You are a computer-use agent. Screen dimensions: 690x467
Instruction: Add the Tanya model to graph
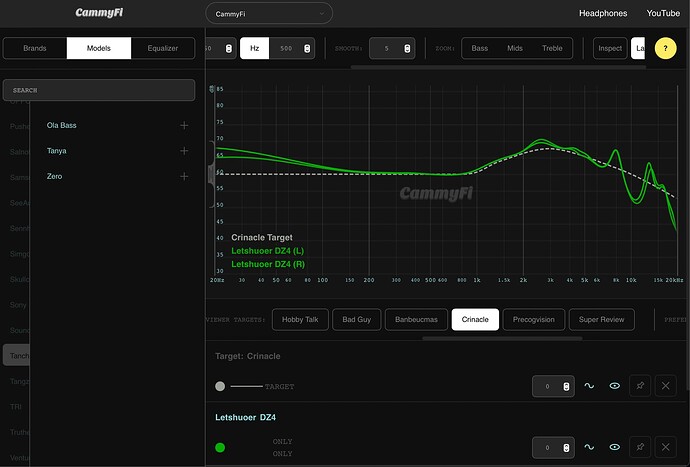pos(184,151)
